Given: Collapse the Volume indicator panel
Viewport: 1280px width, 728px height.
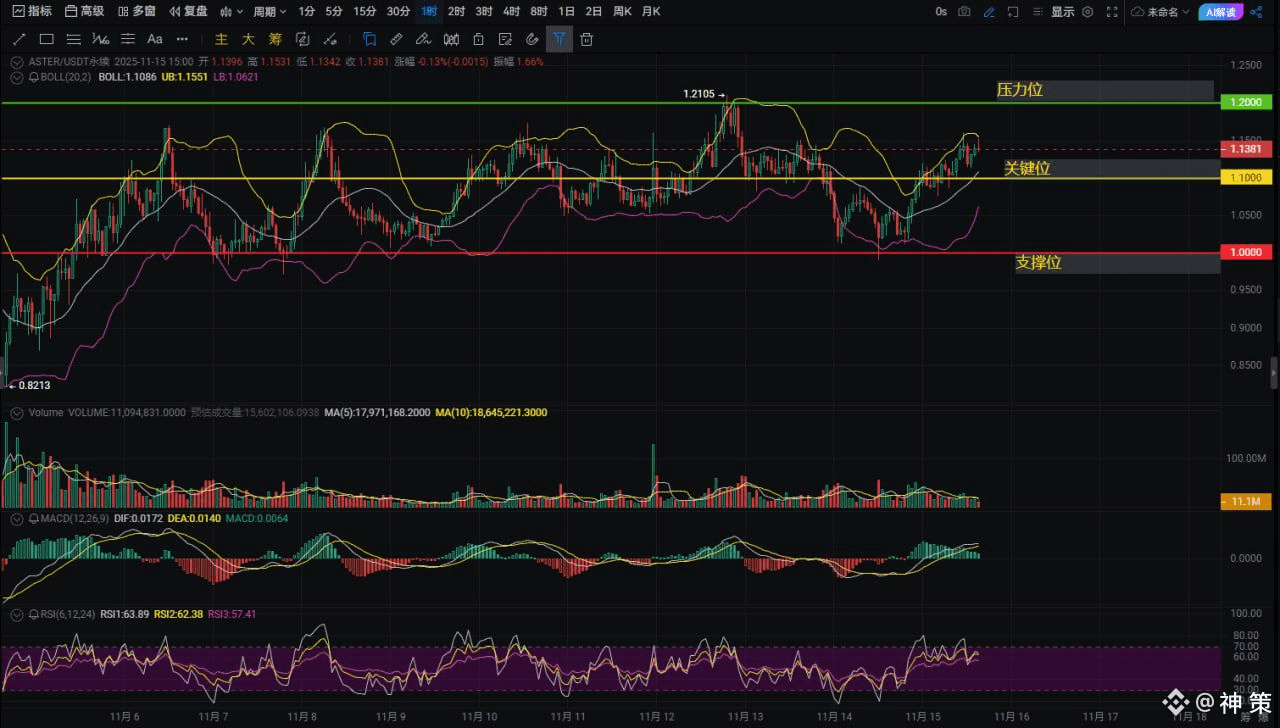Looking at the screenshot, I should click(16, 412).
